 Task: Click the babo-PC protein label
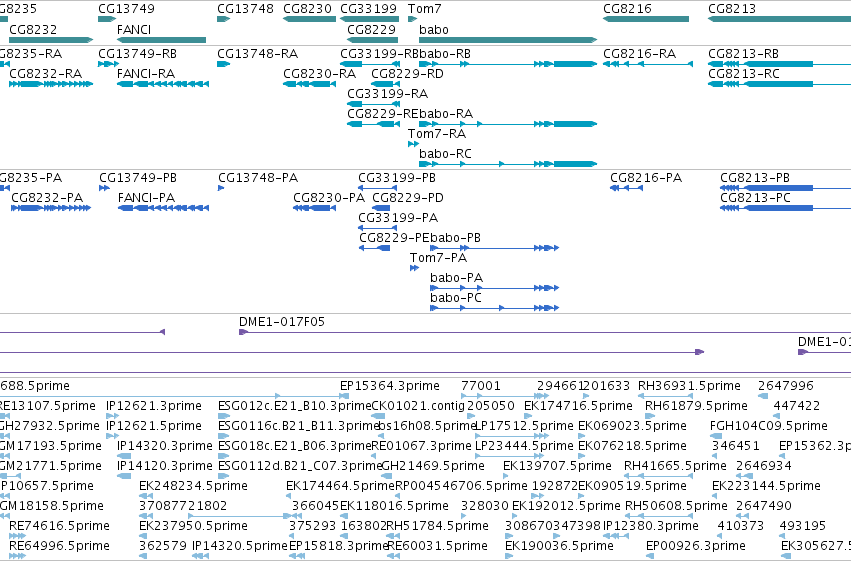coord(456,298)
